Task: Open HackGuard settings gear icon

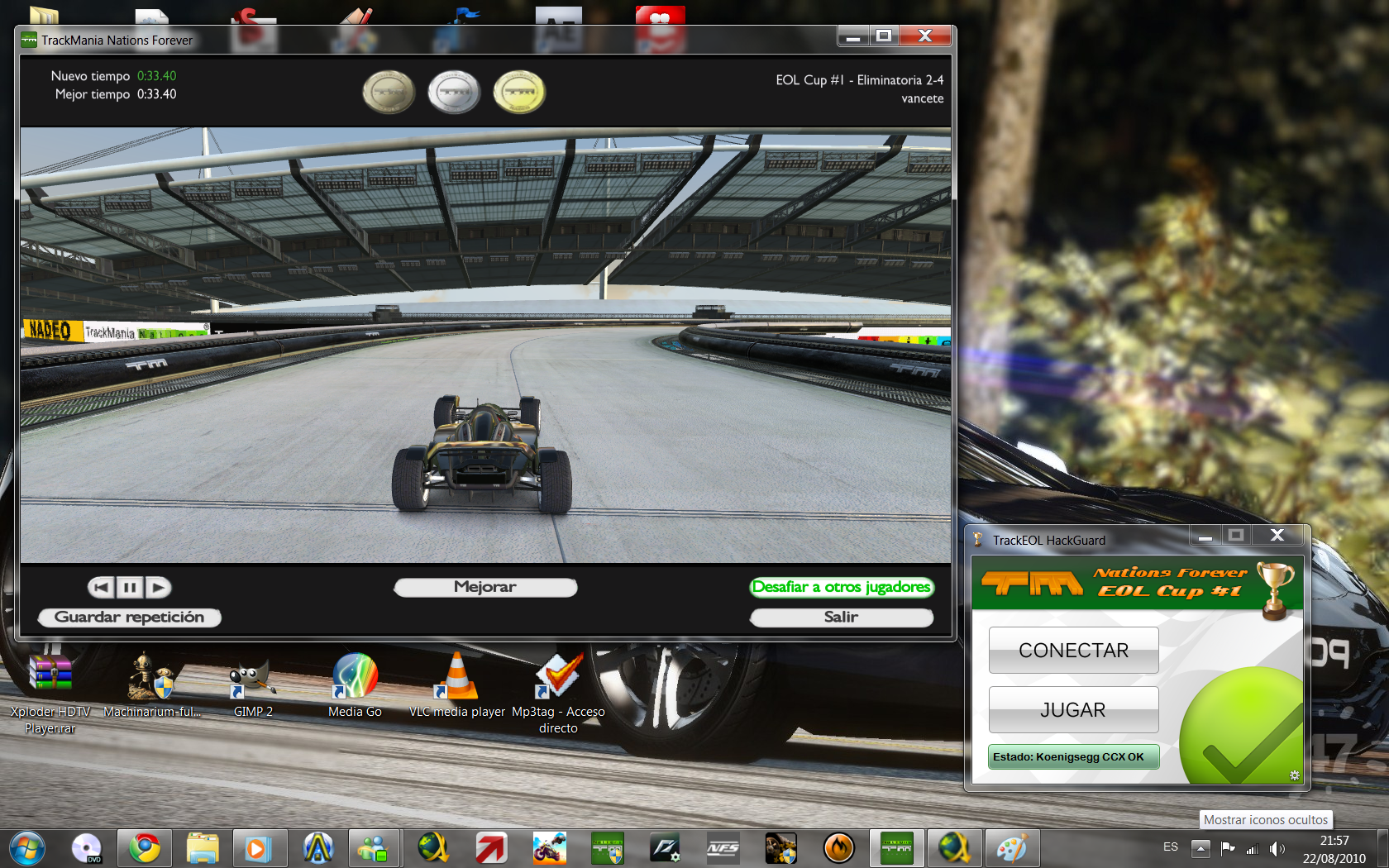Action: click(1295, 775)
